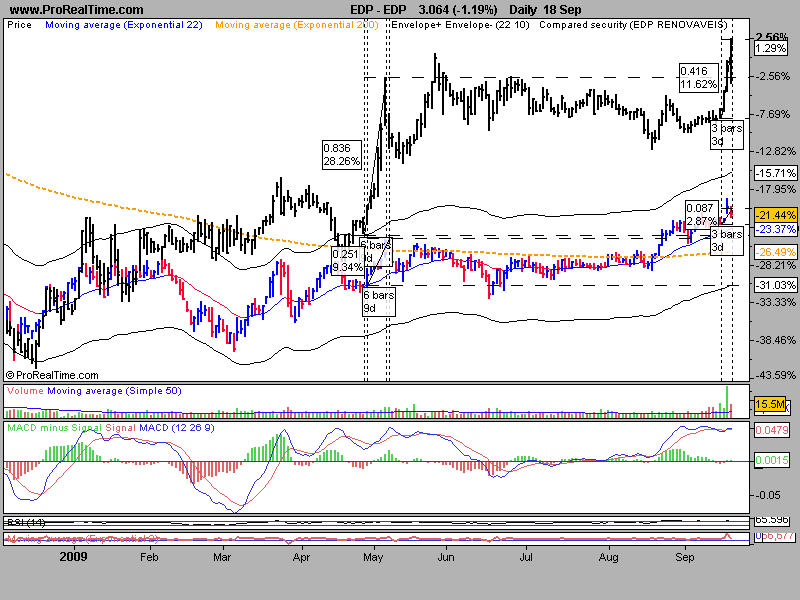Click the Aug month label
Screen dimensions: 800x600
click(608, 557)
